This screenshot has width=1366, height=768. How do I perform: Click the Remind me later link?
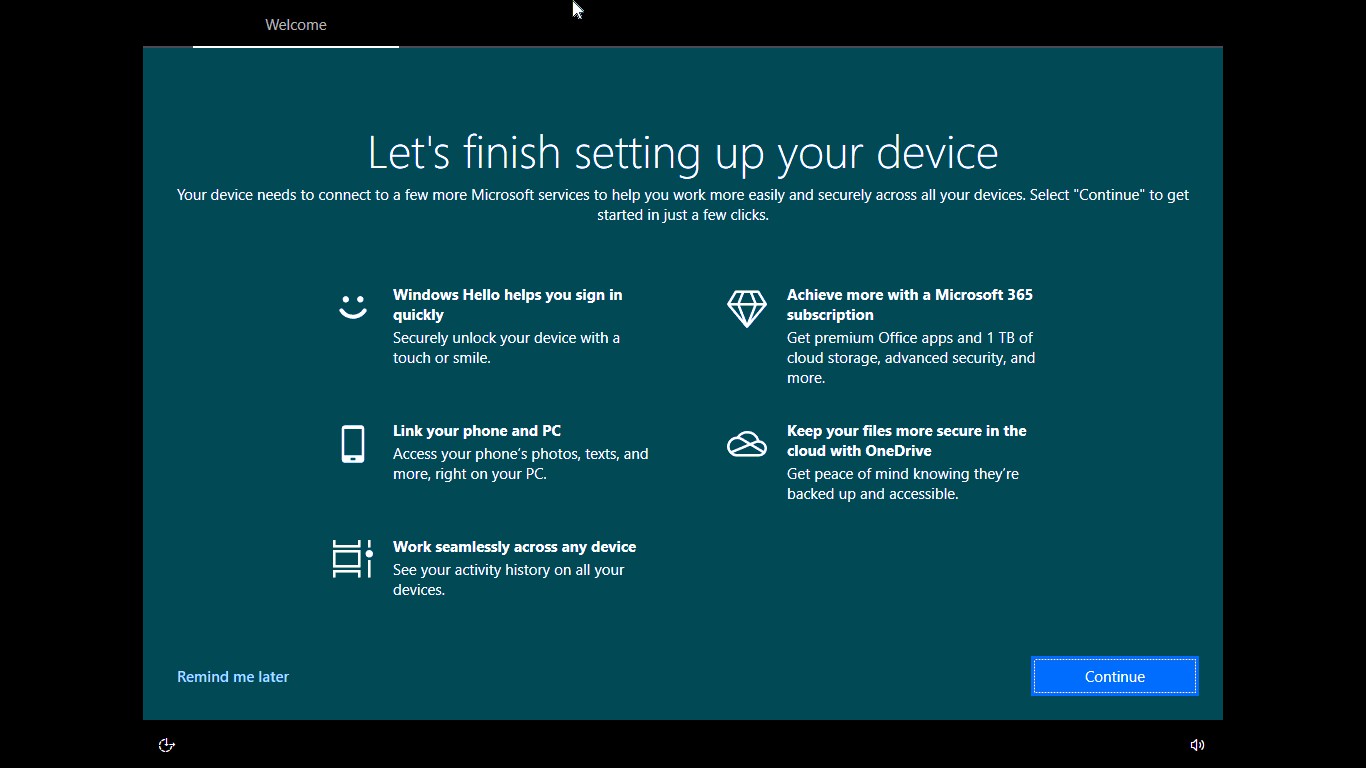233,677
